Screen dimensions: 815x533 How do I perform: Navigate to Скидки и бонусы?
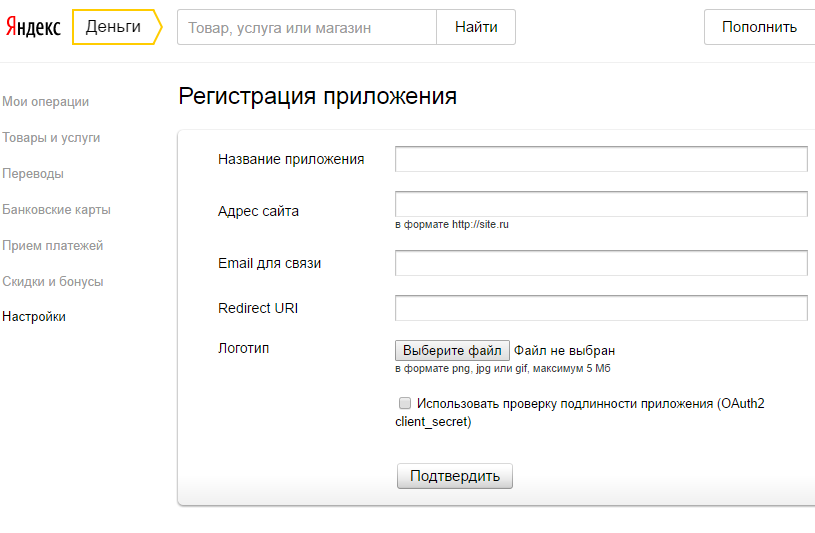pos(53,282)
